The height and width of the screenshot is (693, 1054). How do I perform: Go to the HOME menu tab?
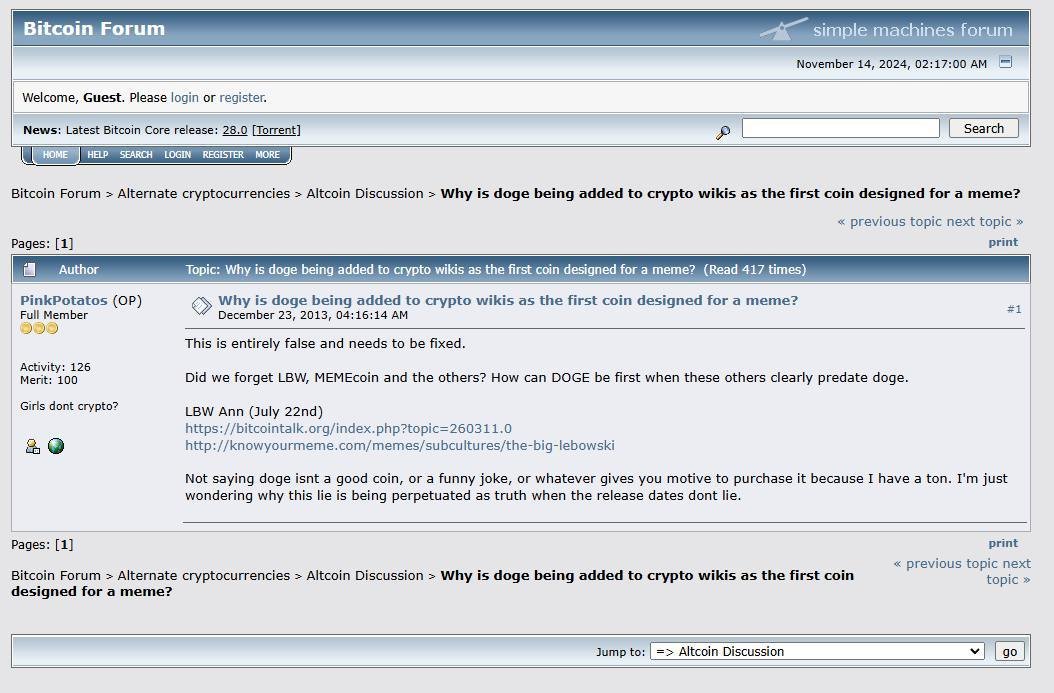(55, 155)
